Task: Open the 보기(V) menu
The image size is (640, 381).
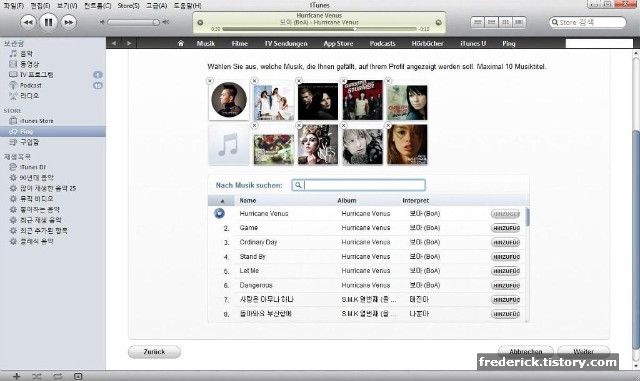Action: point(67,6)
